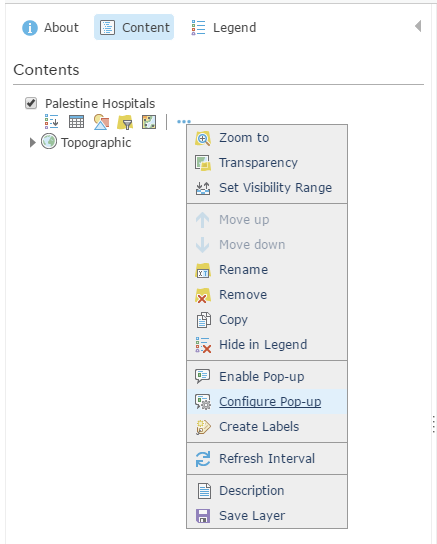This screenshot has height=544, width=437.
Task: Uncheck the Palestine Hospitals layer checkbox
Action: 31,103
